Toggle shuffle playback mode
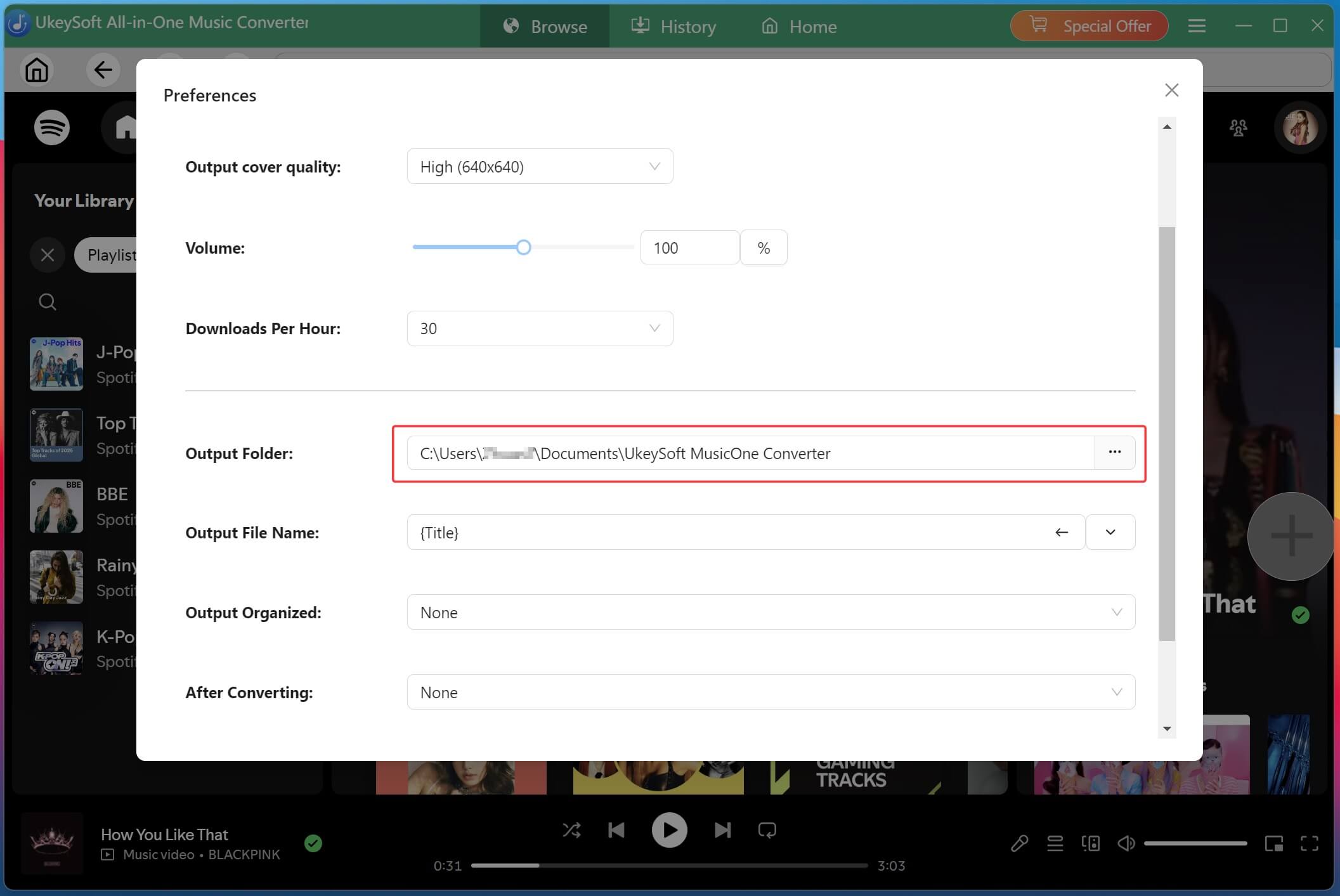The height and width of the screenshot is (896, 1340). [571, 829]
